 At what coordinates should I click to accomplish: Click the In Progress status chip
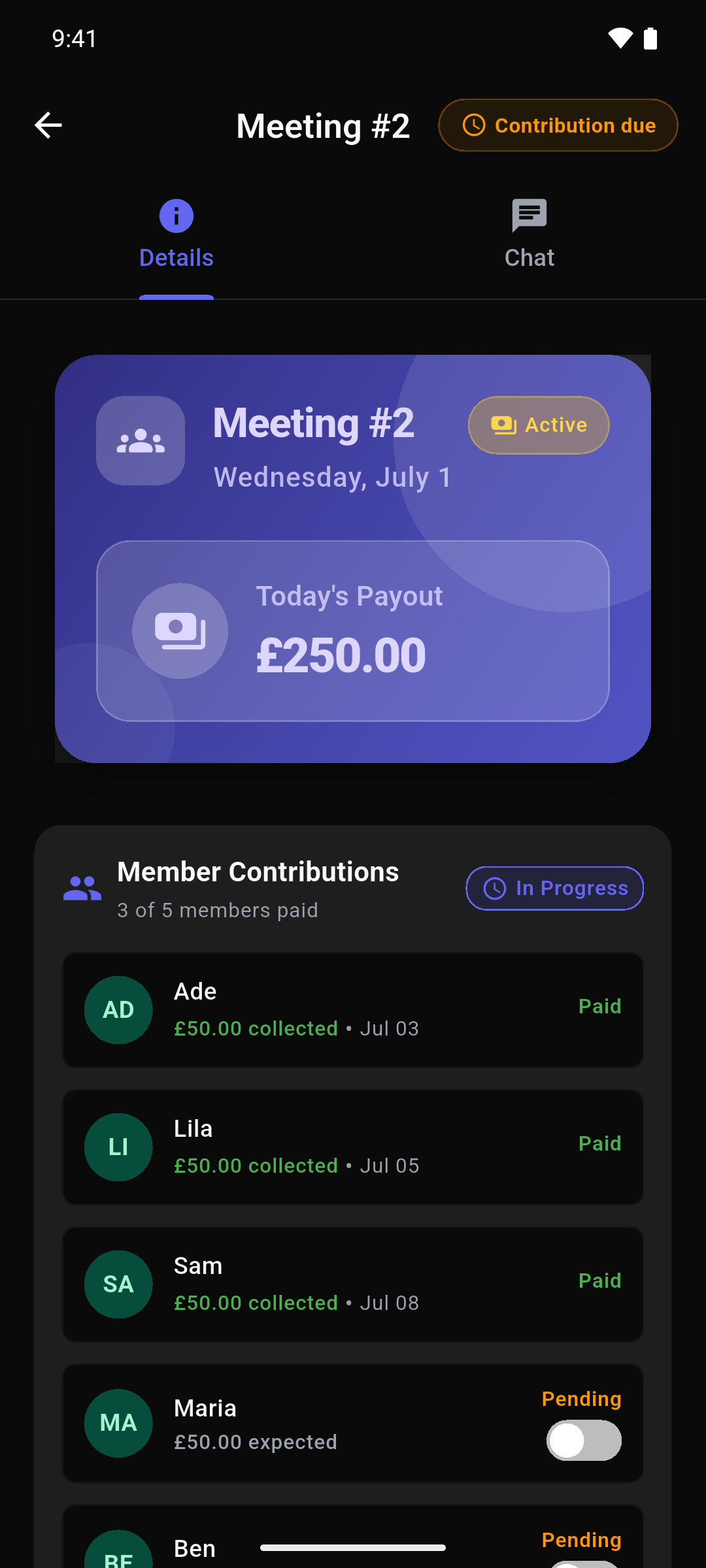coord(555,889)
